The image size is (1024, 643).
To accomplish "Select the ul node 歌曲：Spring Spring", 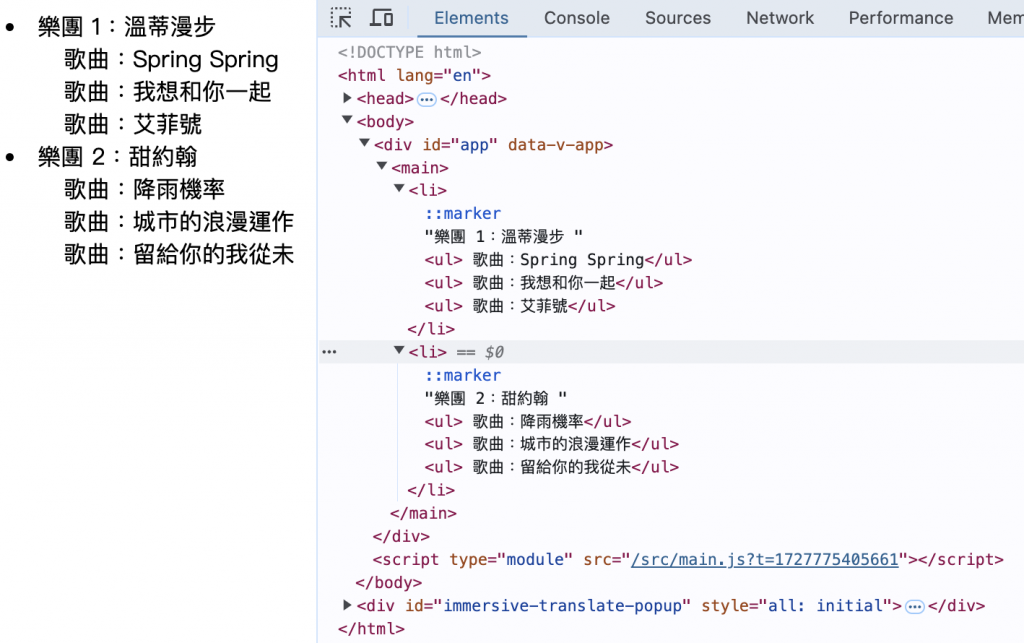I will tap(558, 260).
